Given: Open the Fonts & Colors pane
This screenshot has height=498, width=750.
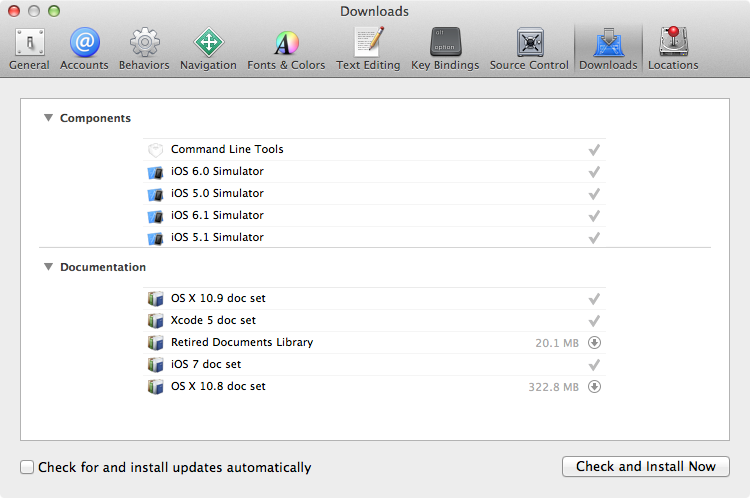Looking at the screenshot, I should click(286, 49).
